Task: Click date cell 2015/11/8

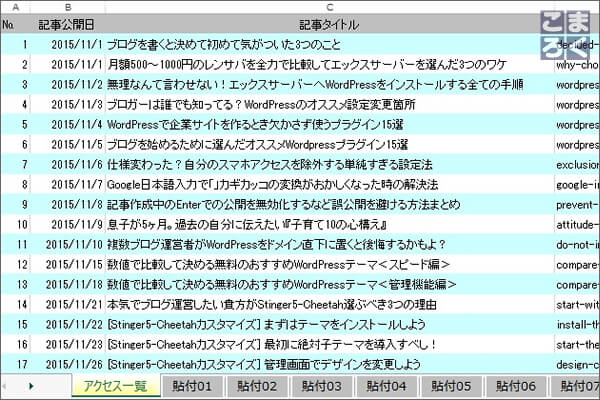Action: tap(68, 204)
